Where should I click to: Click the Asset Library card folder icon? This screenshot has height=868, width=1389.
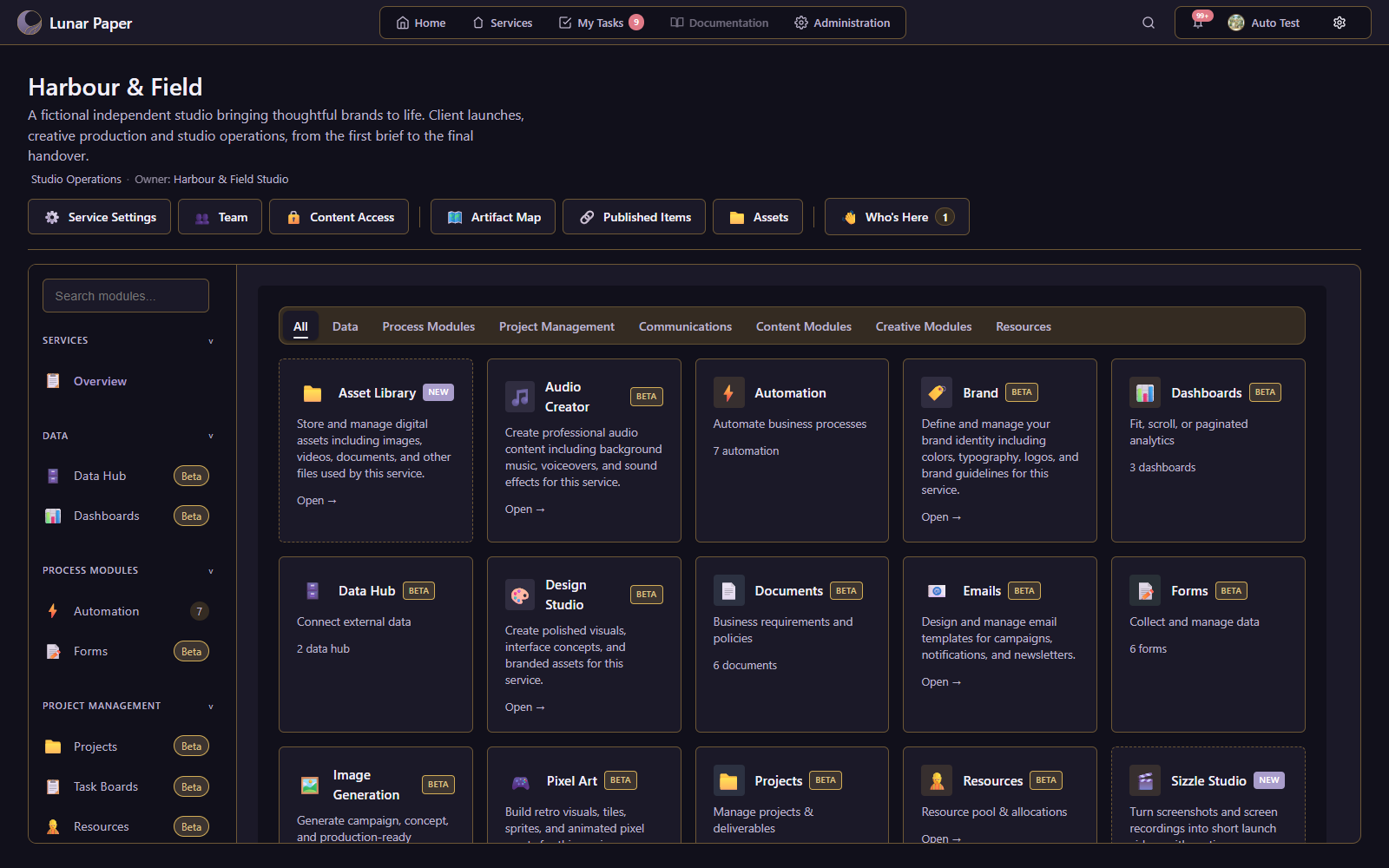(313, 393)
